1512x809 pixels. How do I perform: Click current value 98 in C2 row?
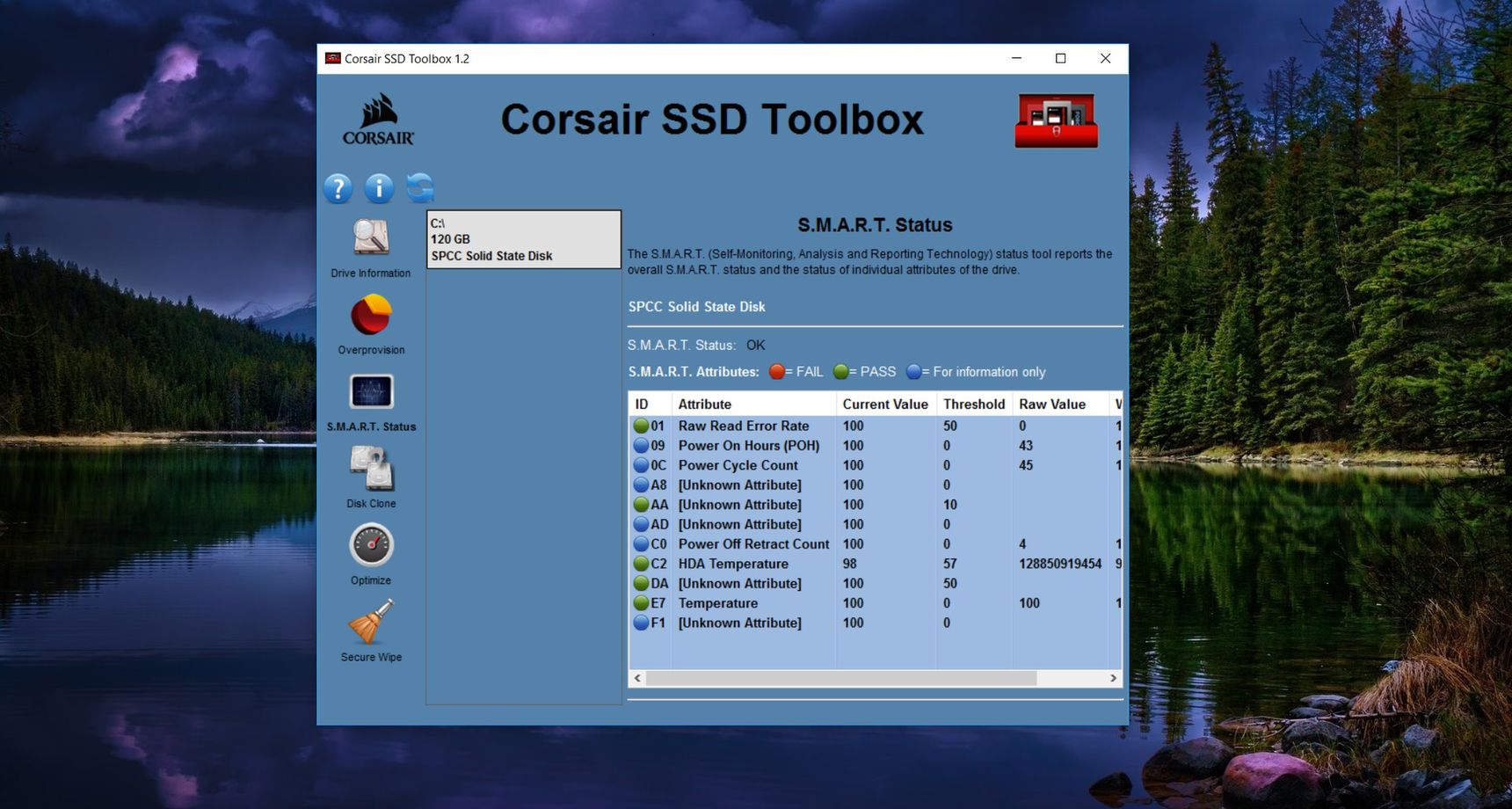point(850,564)
